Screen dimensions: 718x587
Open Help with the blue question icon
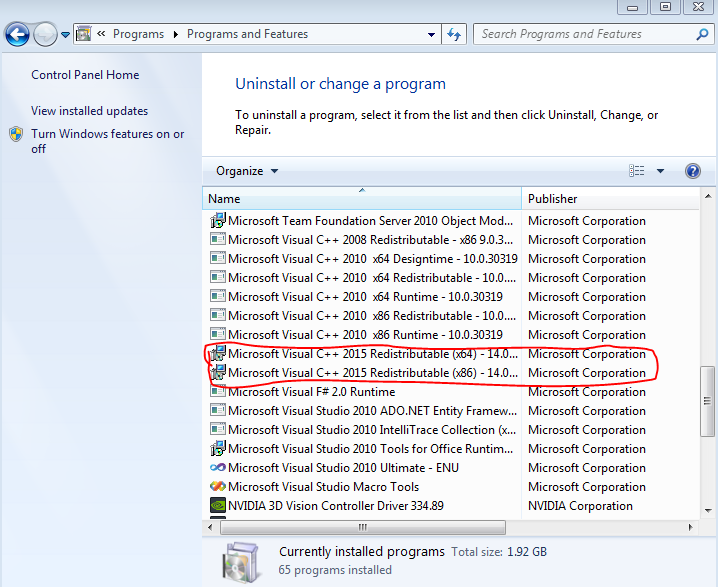[x=693, y=171]
